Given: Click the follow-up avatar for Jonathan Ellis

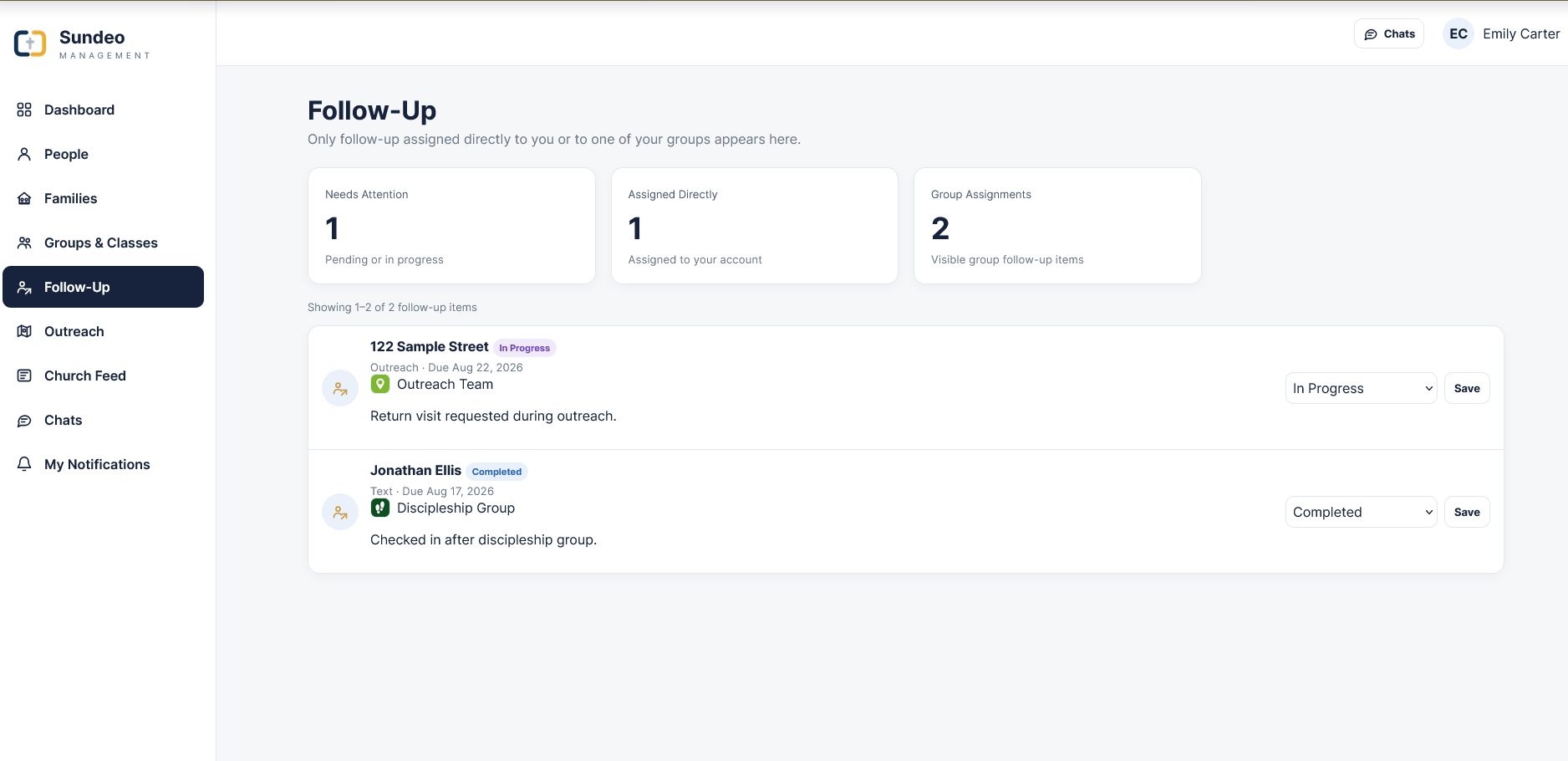Looking at the screenshot, I should point(340,512).
